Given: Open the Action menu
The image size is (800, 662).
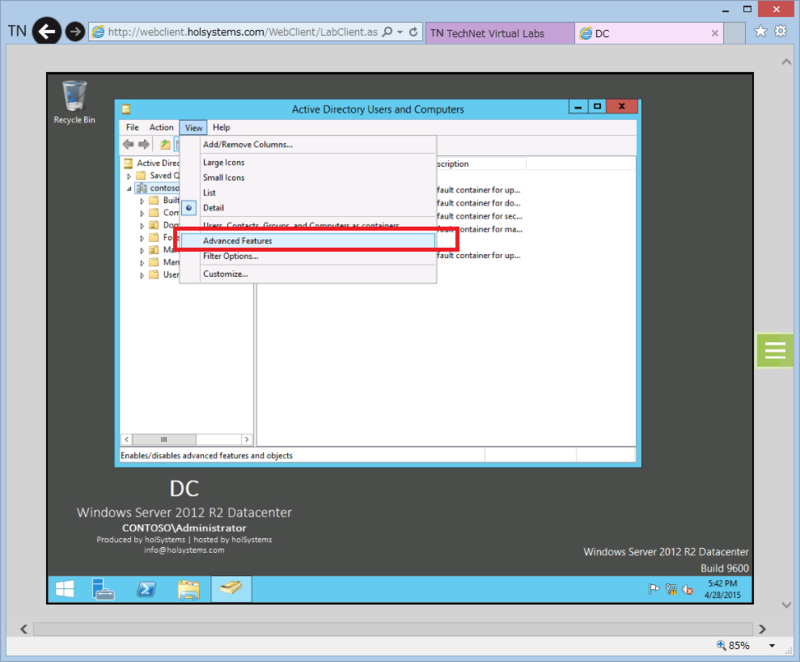Looking at the screenshot, I should click(161, 128).
